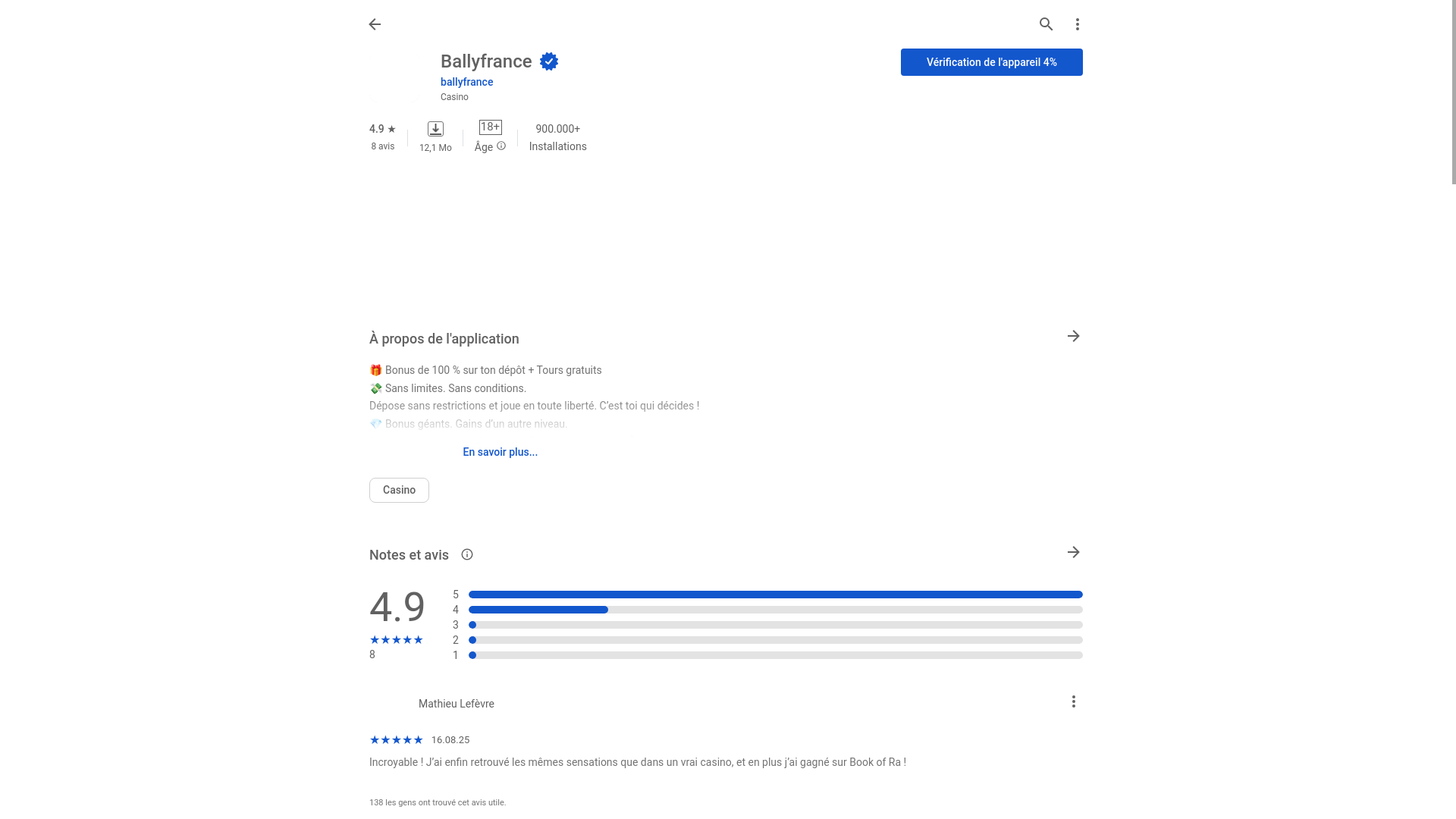Open the info icon next to Âge
Image resolution: width=1456 pixels, height=819 pixels.
pos(501,146)
